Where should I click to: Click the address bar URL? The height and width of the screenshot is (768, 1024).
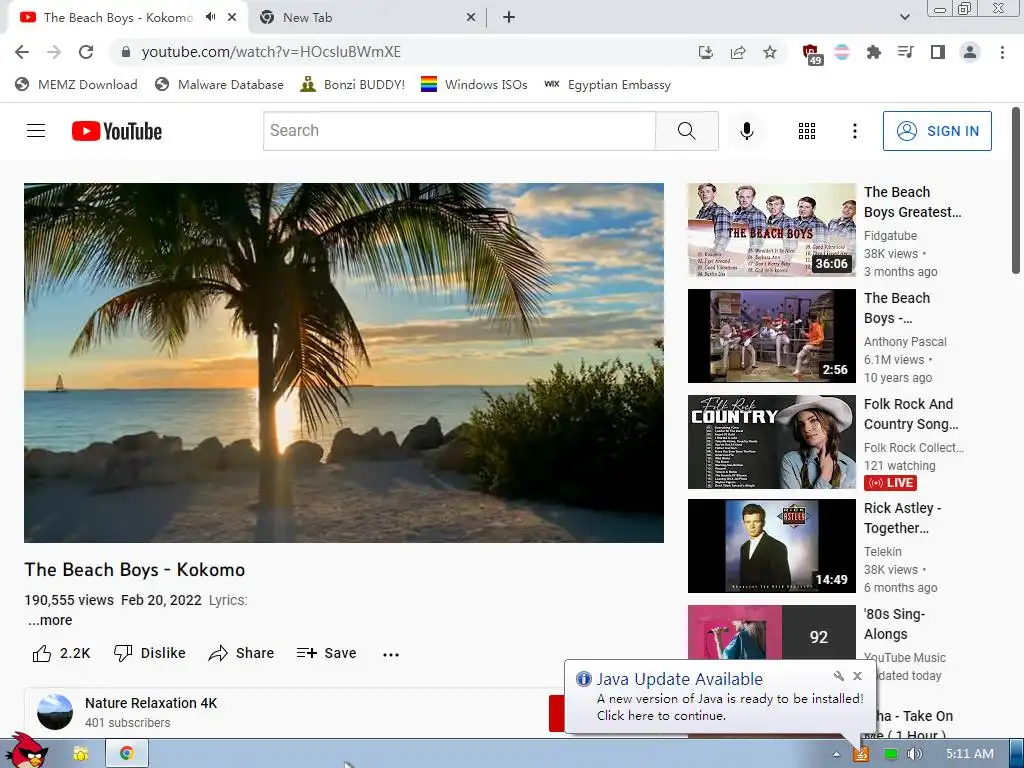pyautogui.click(x=271, y=52)
